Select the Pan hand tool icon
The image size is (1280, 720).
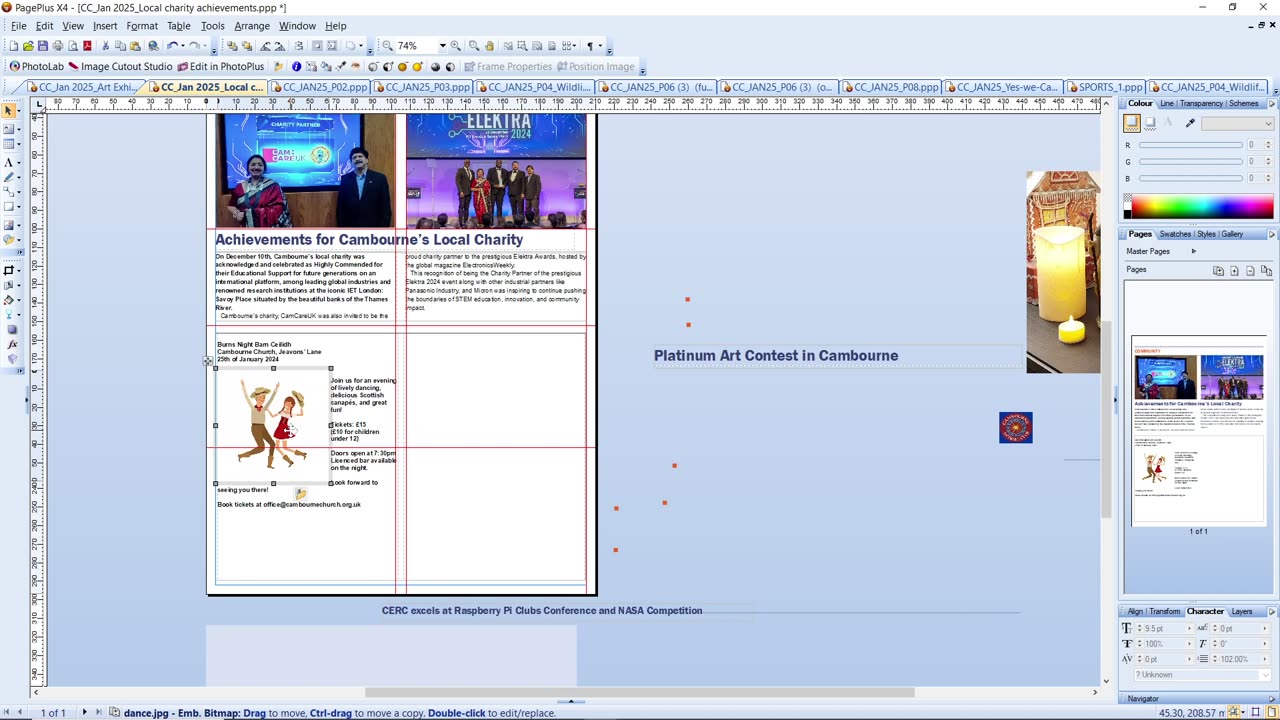(x=490, y=46)
